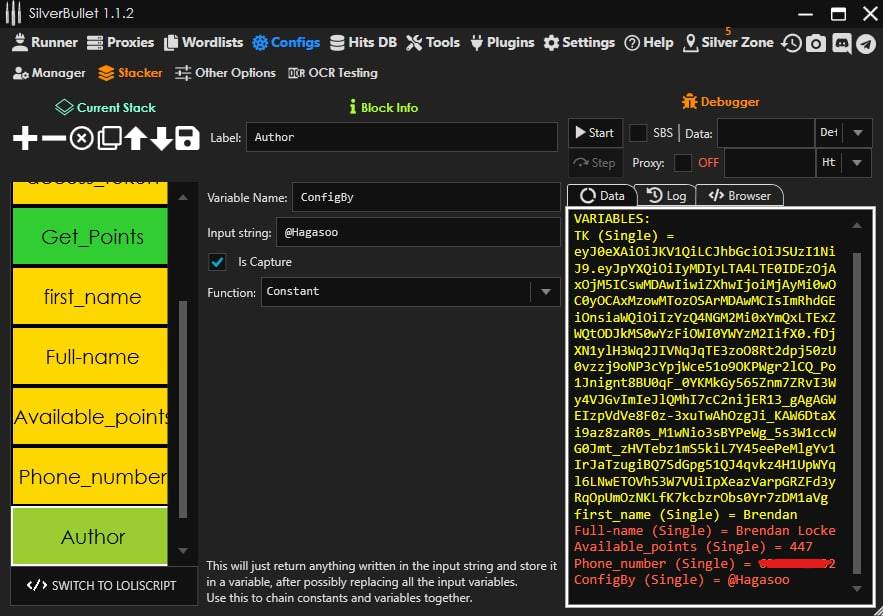
Task: Remove selected block with minus icon
Action: point(53,138)
